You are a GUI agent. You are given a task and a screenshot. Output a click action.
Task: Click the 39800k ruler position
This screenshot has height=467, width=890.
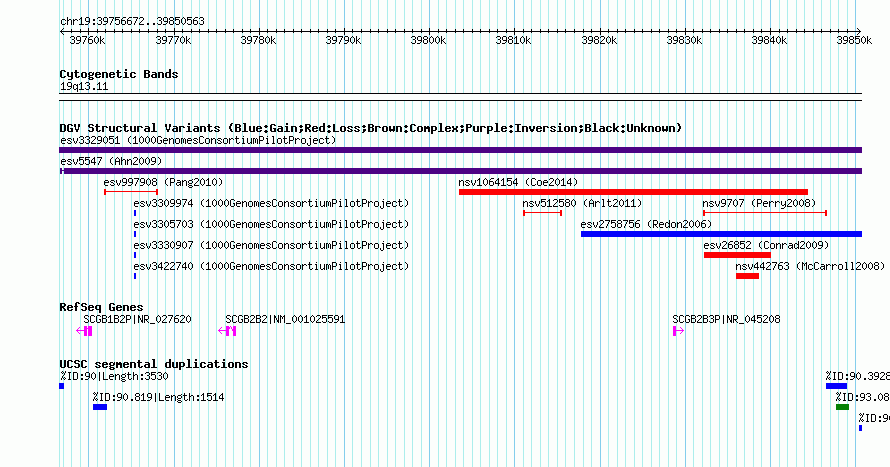(x=428, y=40)
